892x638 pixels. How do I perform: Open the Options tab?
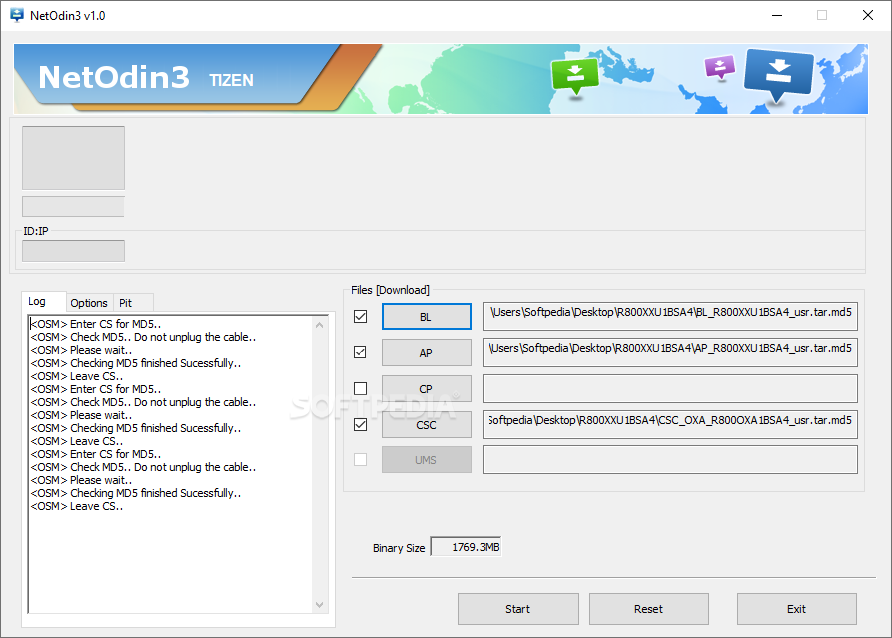point(89,303)
